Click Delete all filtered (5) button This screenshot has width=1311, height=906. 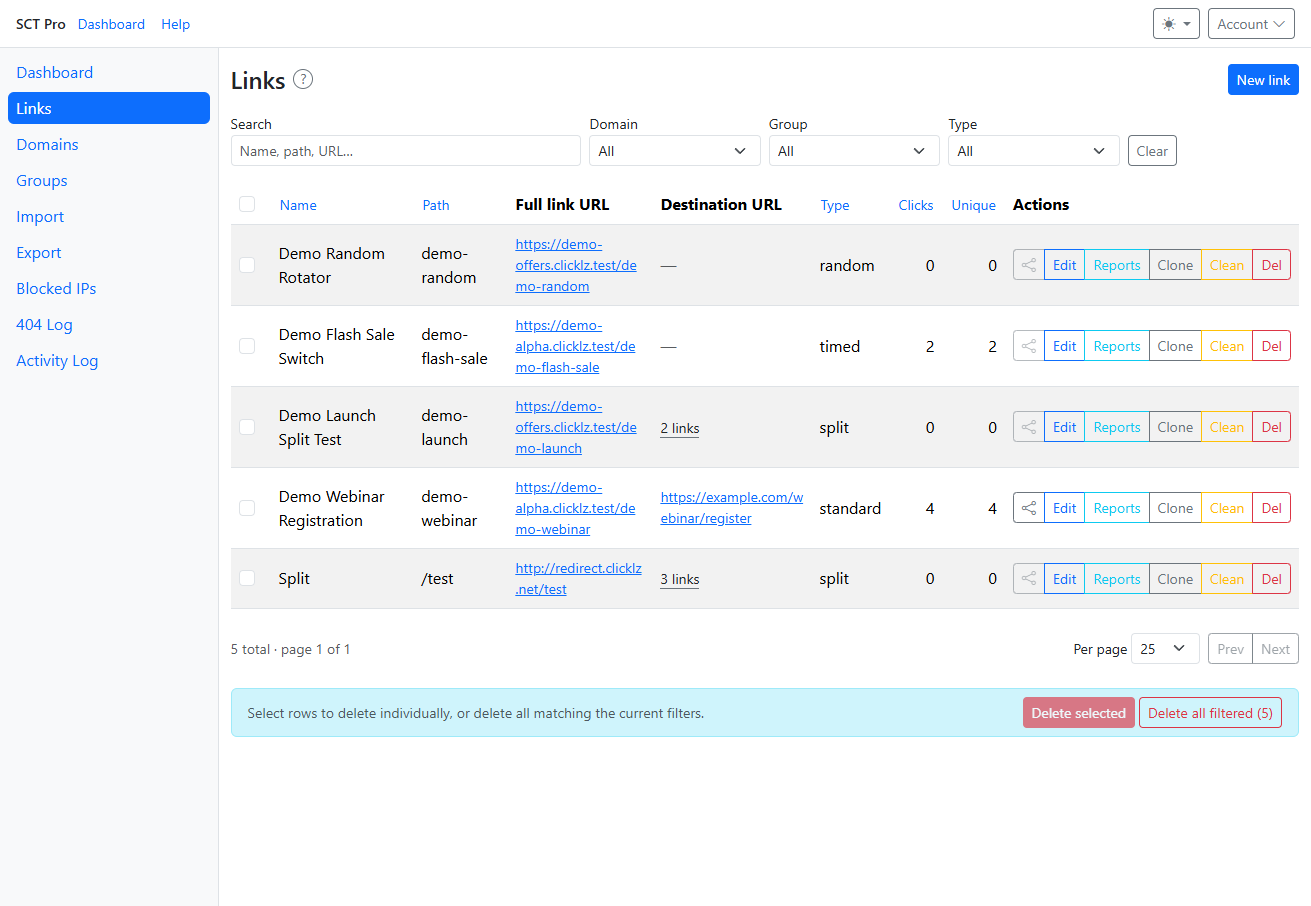pyautogui.click(x=1210, y=713)
